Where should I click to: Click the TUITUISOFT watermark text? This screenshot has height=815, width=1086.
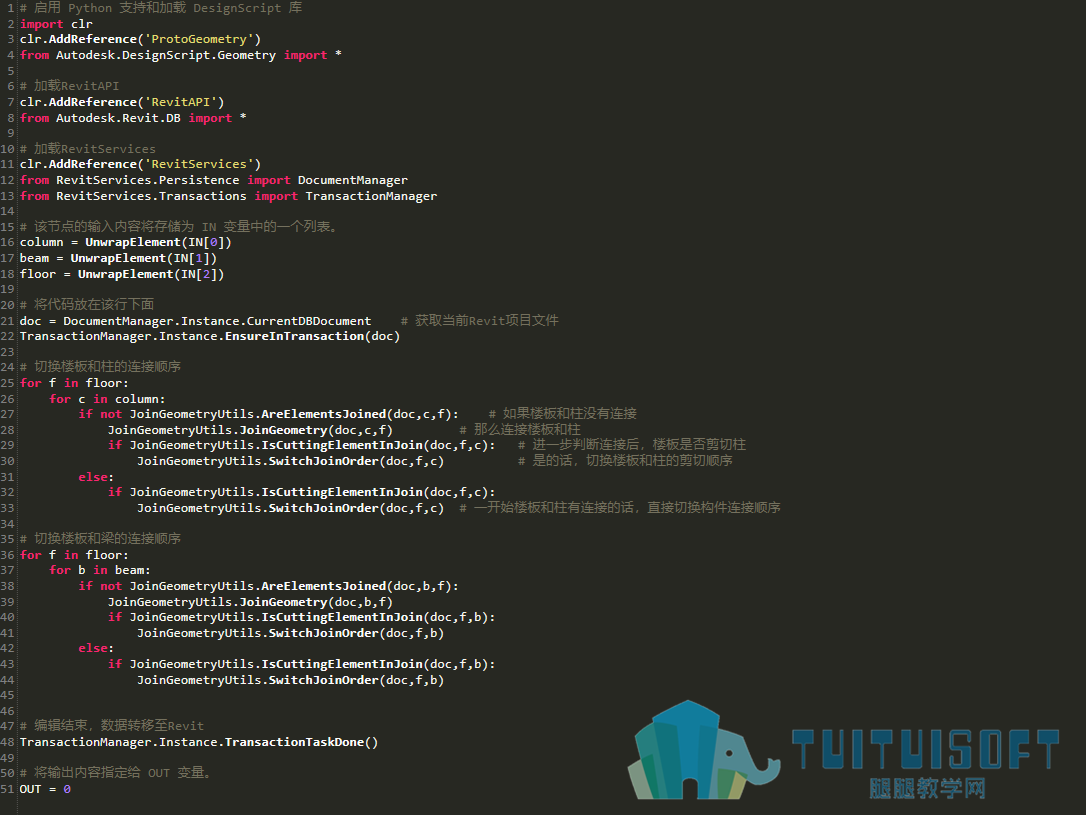[925, 749]
